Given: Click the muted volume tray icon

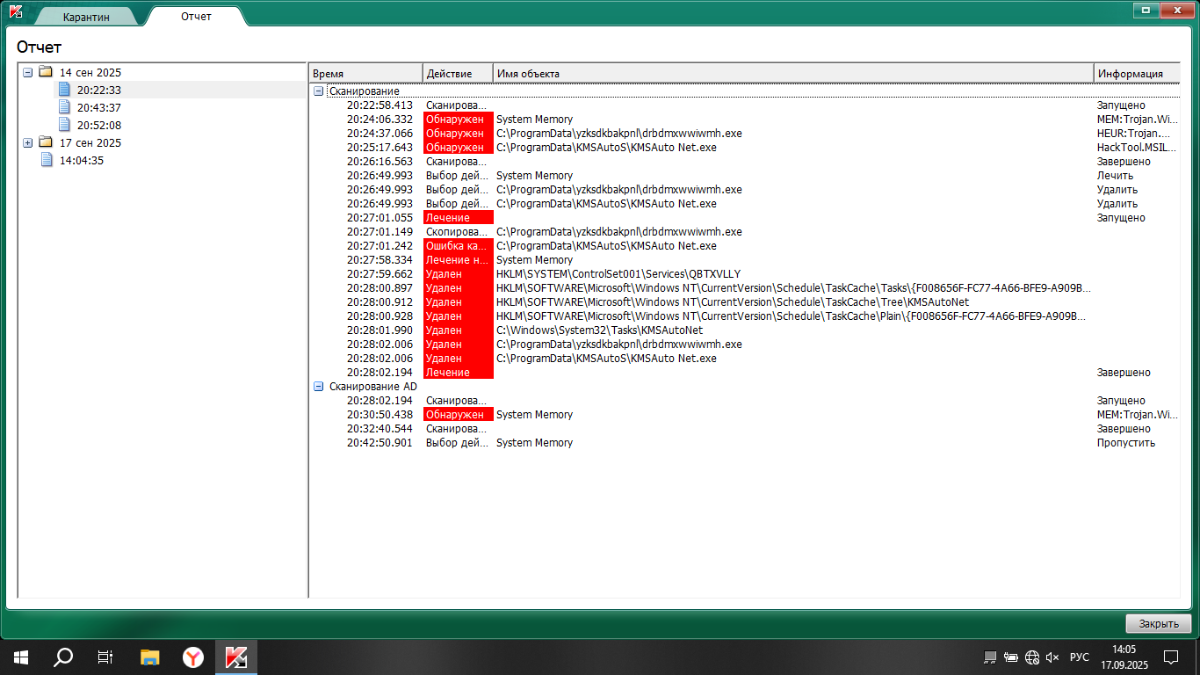Looking at the screenshot, I should (x=1053, y=657).
